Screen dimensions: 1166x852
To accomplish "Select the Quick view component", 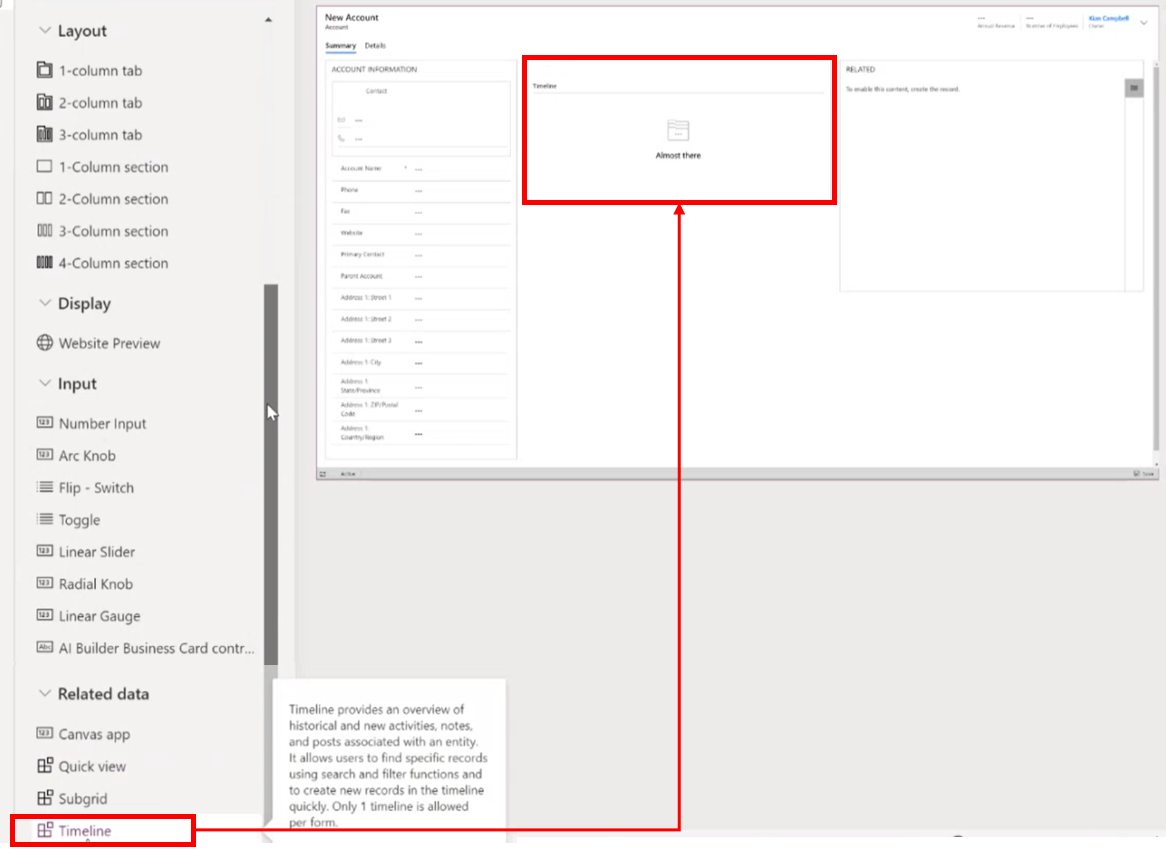I will coord(92,766).
